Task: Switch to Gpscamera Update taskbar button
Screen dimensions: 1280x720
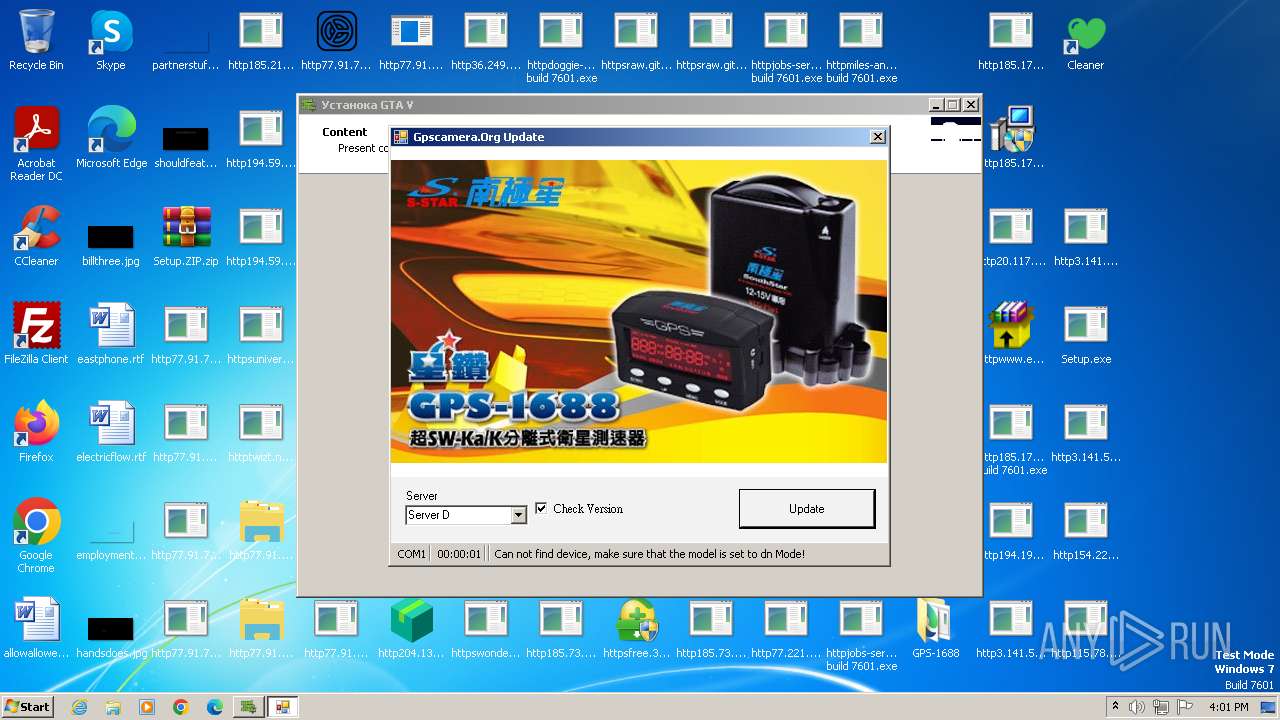Action: [x=282, y=706]
